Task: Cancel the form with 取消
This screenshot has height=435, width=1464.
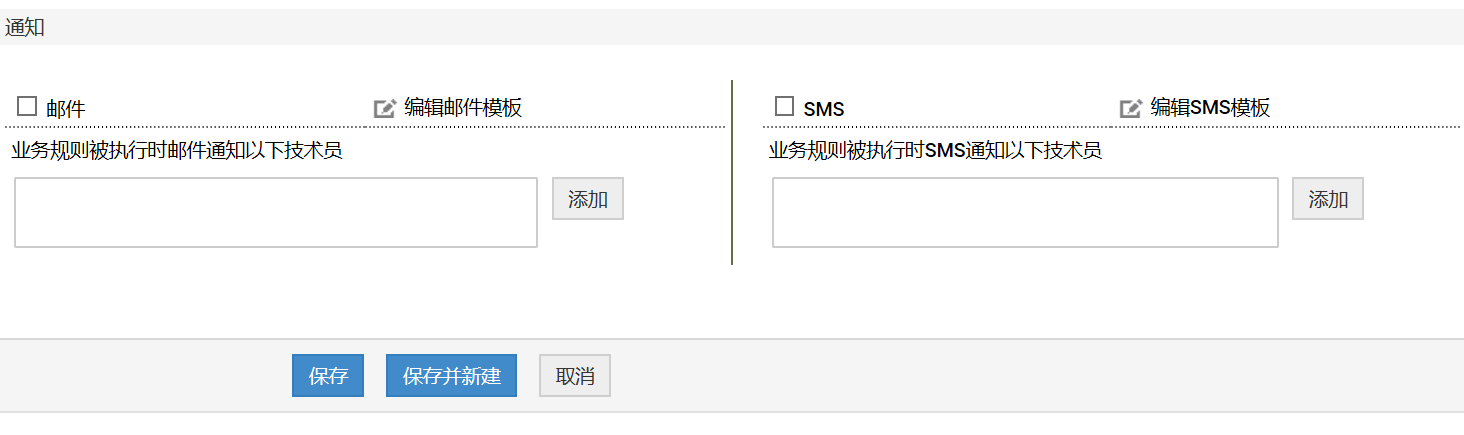Action: (x=575, y=376)
